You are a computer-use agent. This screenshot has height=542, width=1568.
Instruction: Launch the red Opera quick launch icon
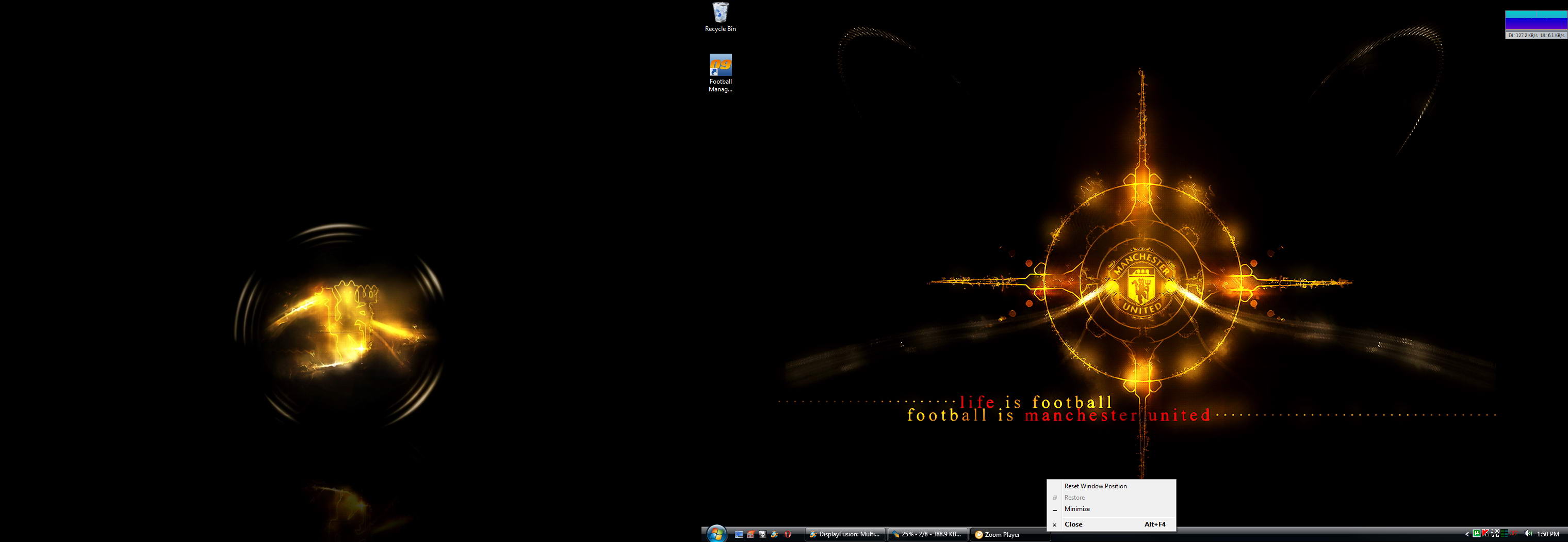[787, 534]
